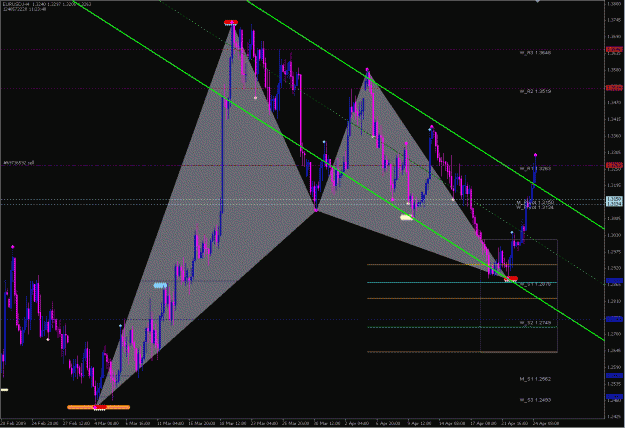
Task: Click the 1.3800 price scale value
Action: tap(615, 4)
